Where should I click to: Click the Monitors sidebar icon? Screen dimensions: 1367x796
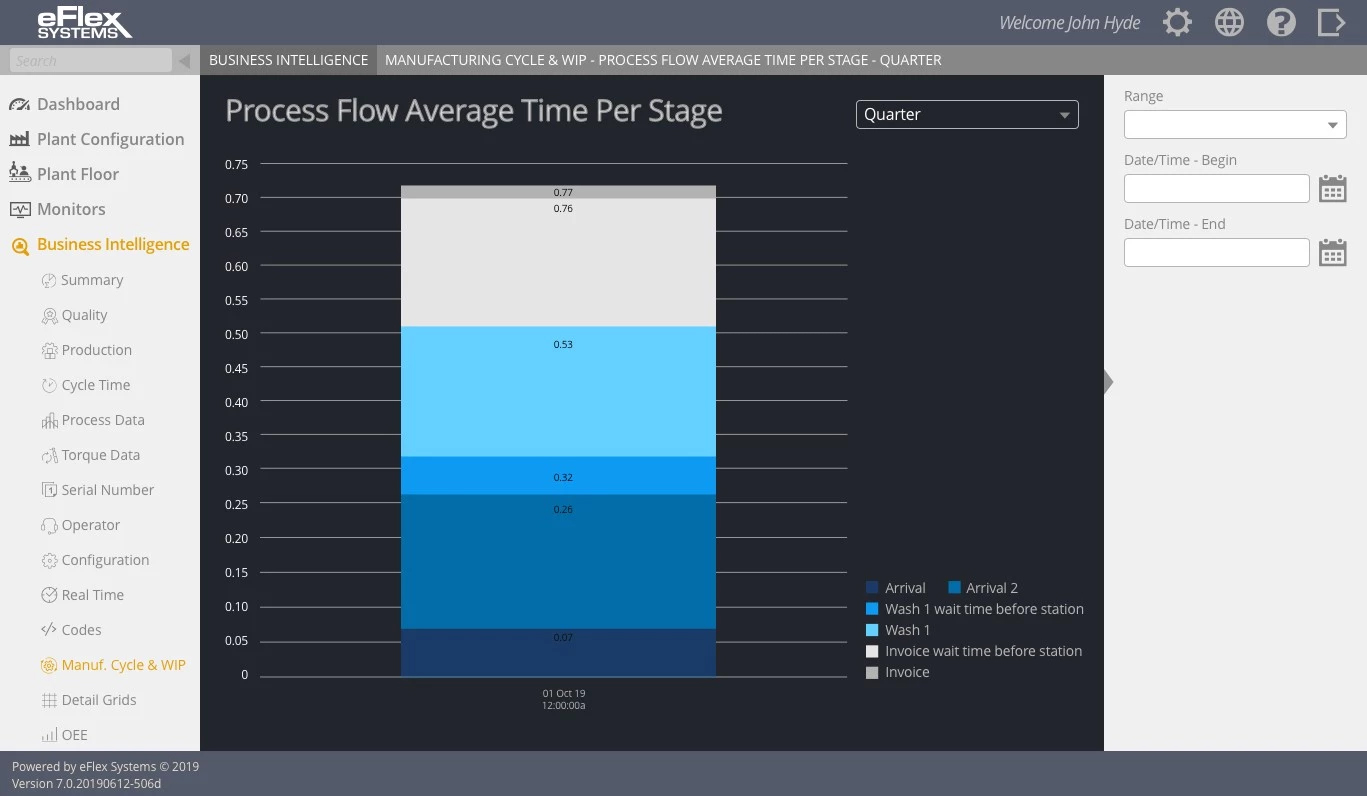22,209
